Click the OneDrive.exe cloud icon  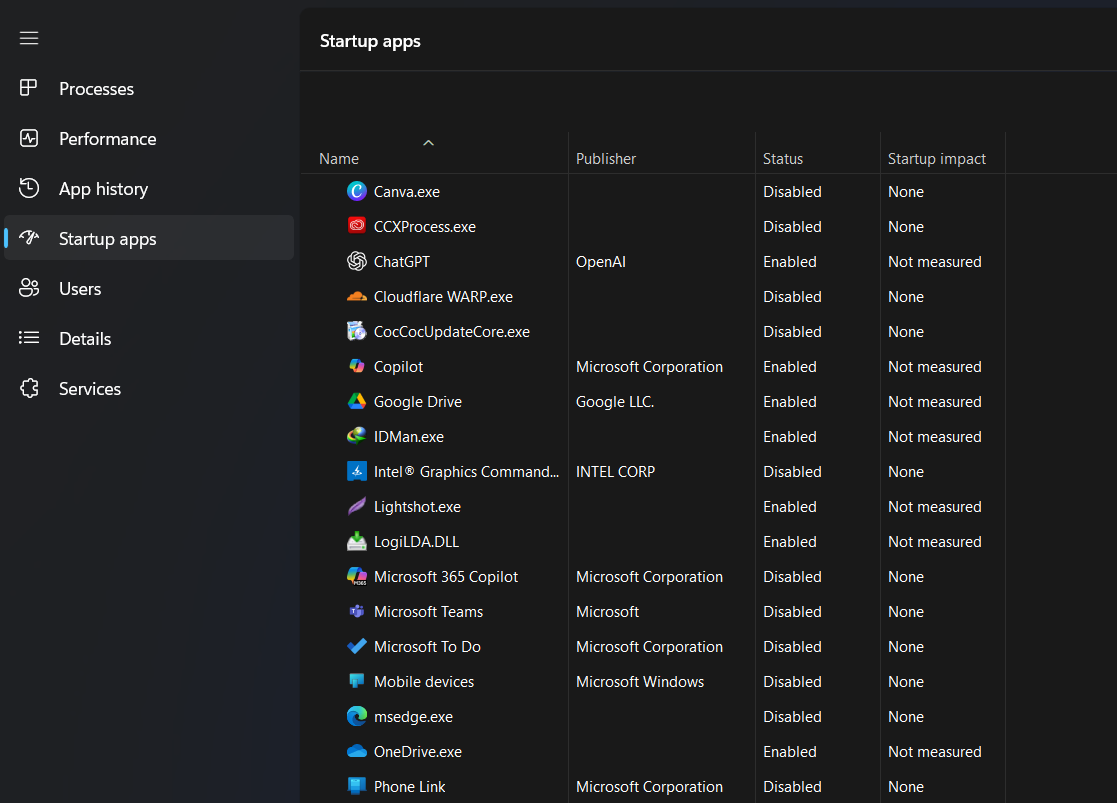(x=357, y=751)
